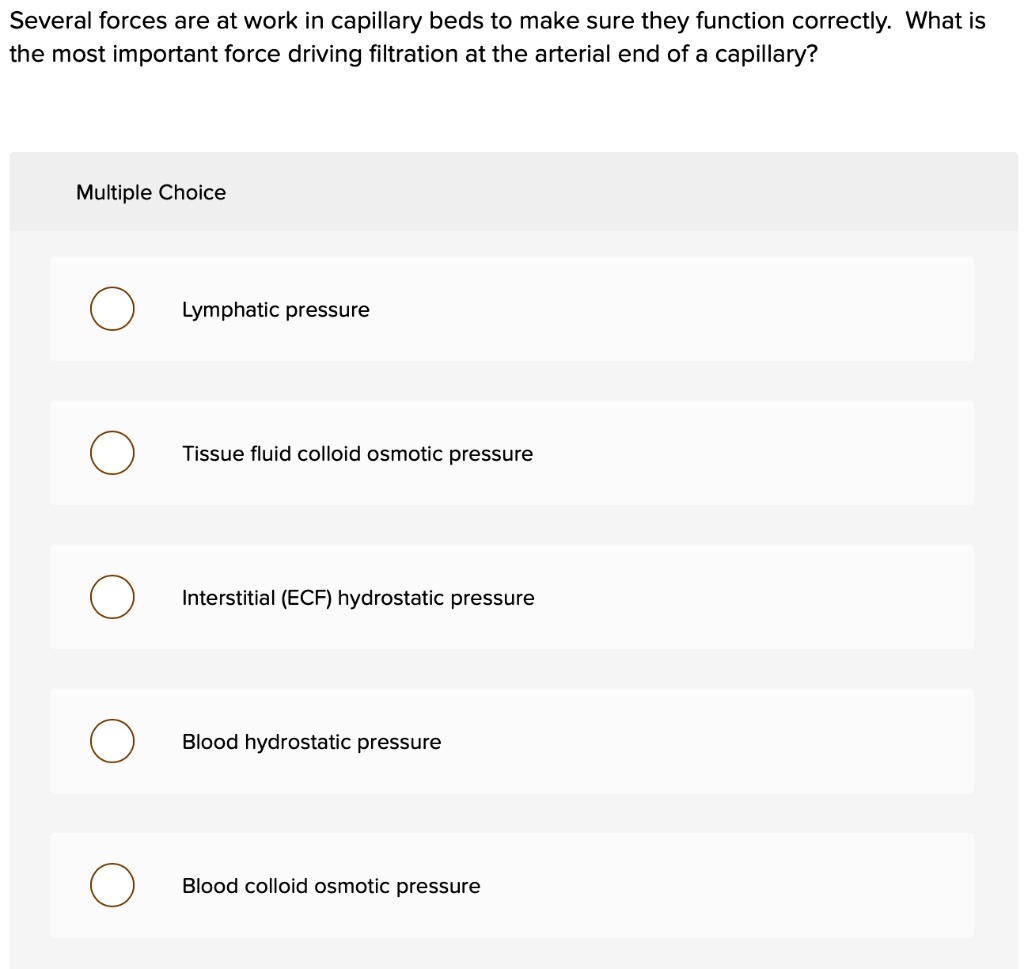Select the Lymphatic pressure radio button
Screen dimensions: 1024x969
(112, 309)
